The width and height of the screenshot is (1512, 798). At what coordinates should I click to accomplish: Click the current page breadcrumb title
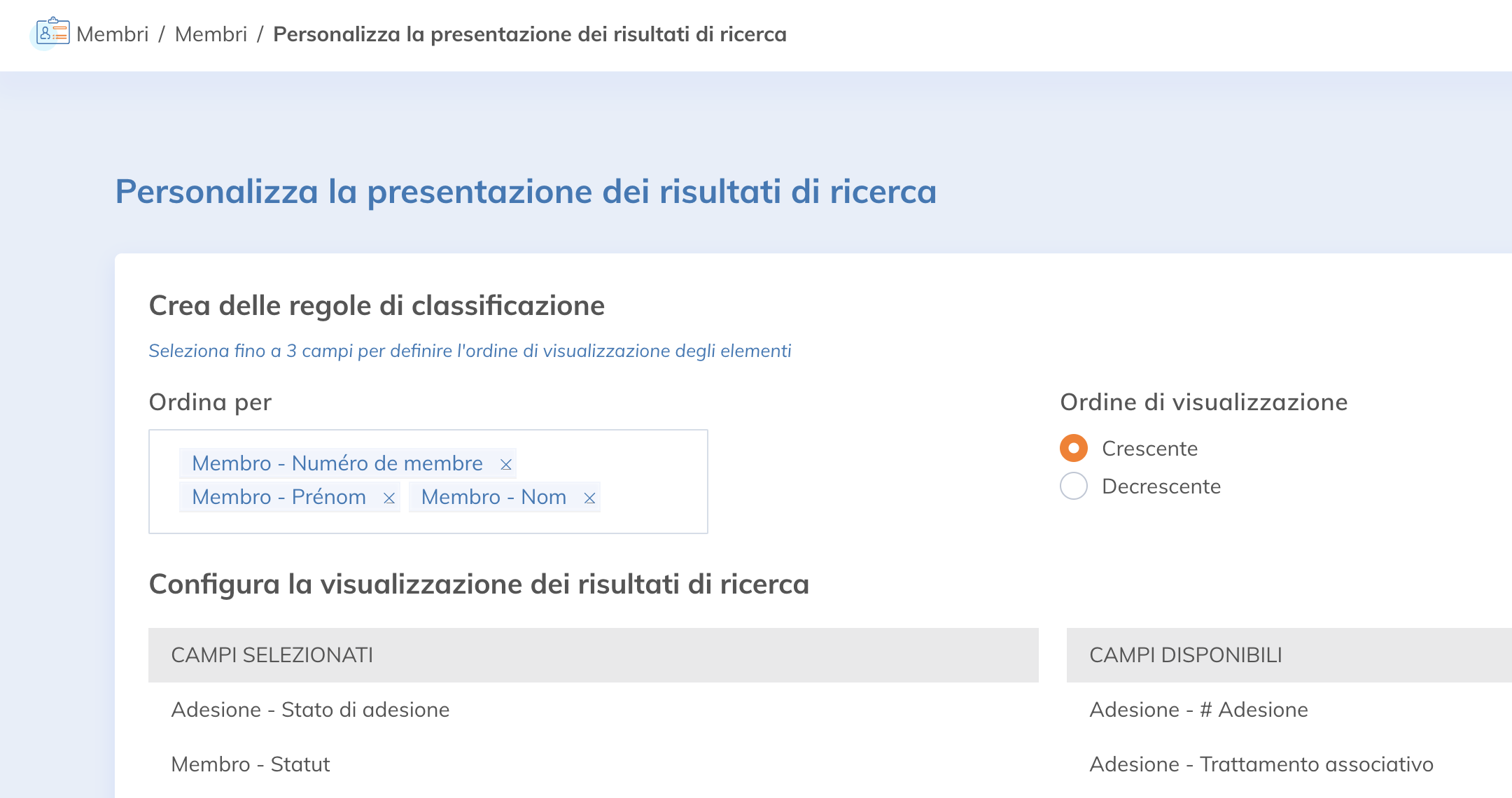pyautogui.click(x=529, y=34)
